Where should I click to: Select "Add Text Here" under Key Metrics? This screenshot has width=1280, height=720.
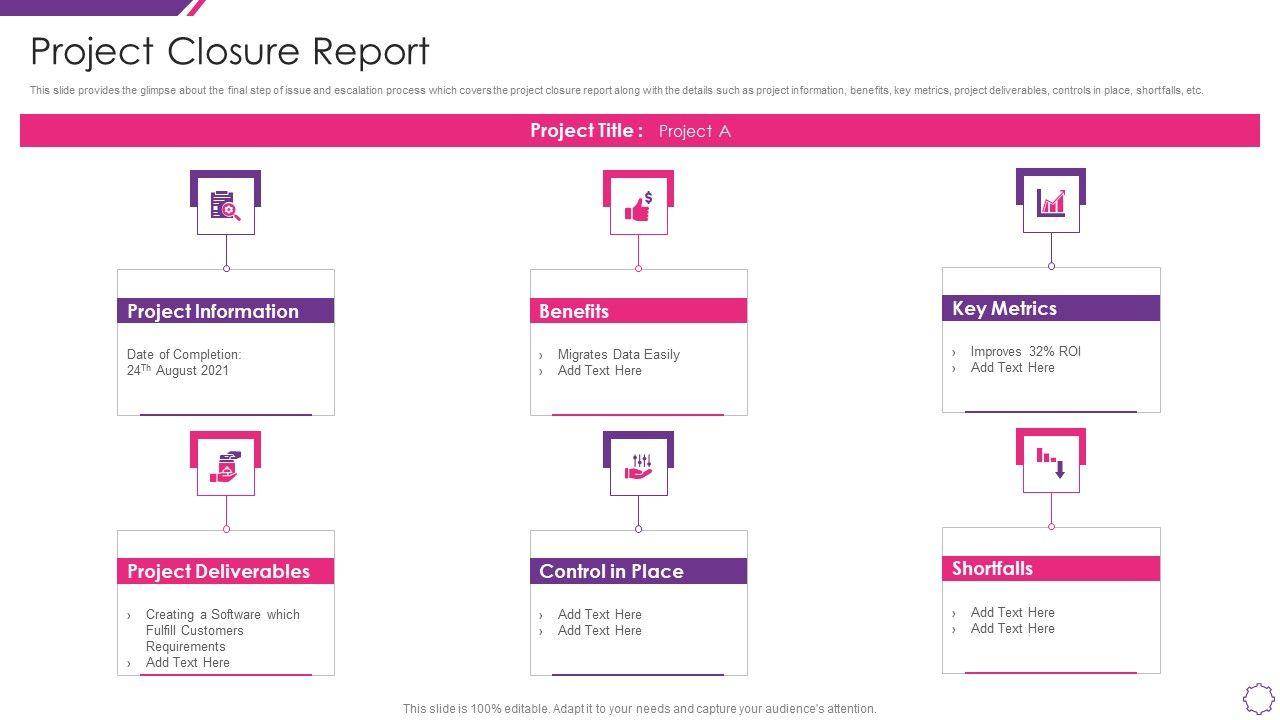pos(1013,367)
